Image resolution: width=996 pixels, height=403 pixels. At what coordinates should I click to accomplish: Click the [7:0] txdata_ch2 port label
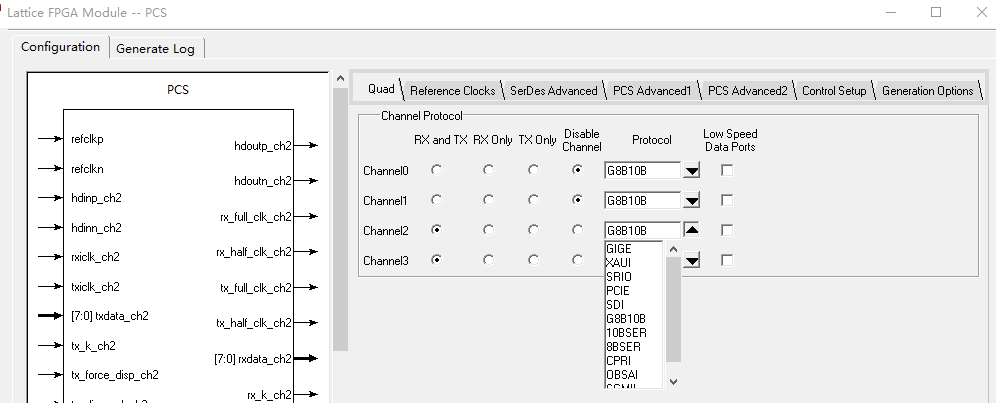coord(110,316)
